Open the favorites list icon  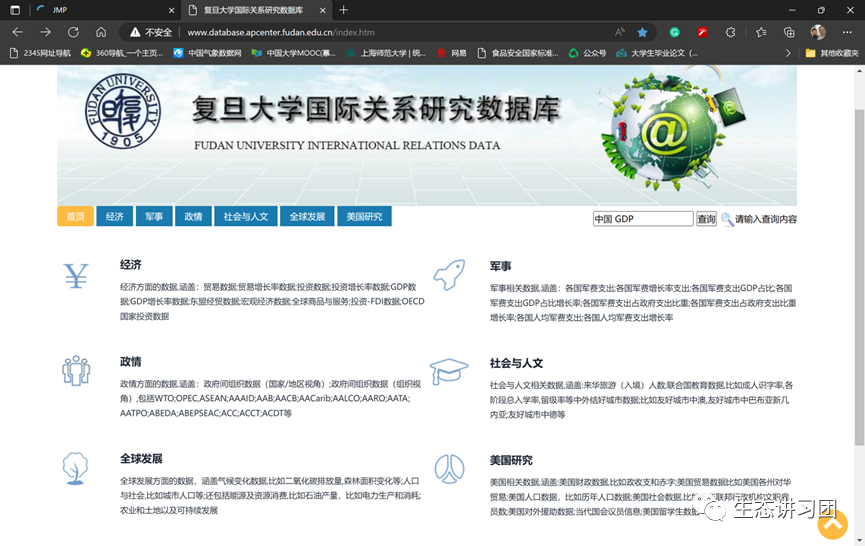click(x=761, y=32)
